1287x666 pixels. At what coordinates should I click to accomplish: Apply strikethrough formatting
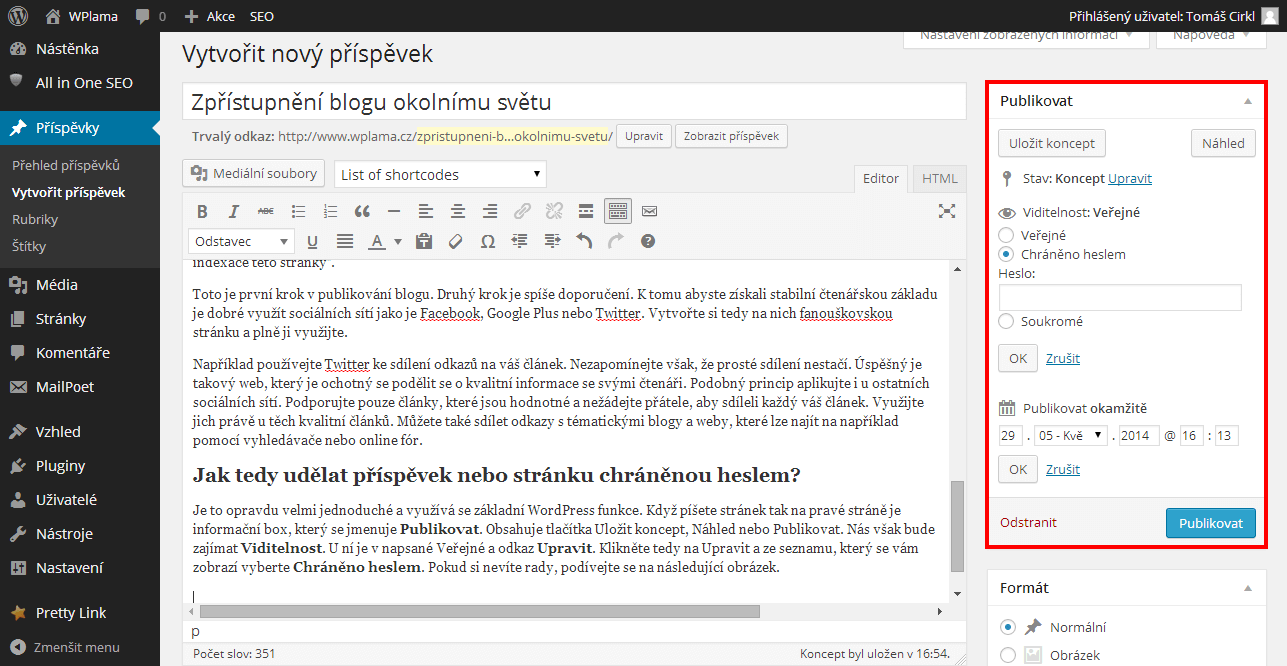click(x=266, y=211)
